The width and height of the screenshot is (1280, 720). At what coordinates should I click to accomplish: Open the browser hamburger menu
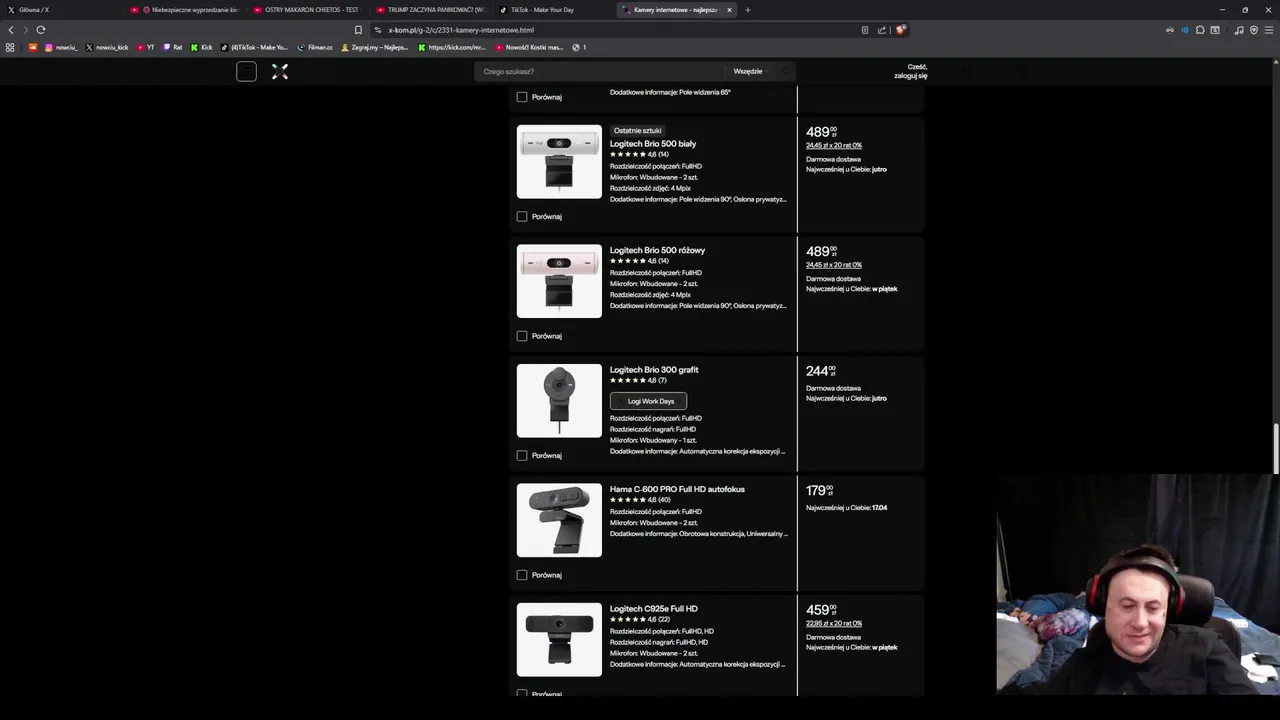tap(1269, 30)
